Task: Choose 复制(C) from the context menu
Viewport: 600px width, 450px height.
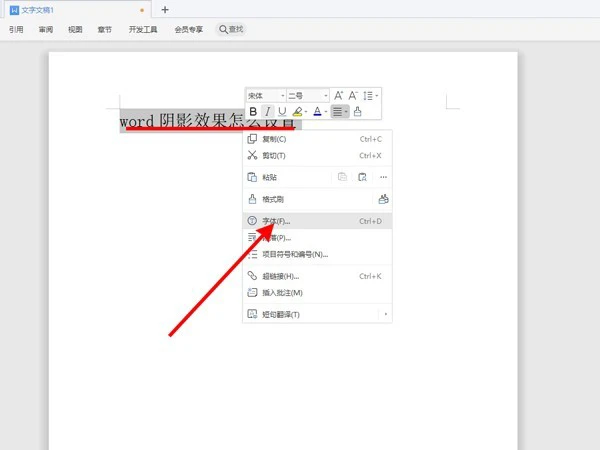Action: pos(317,139)
